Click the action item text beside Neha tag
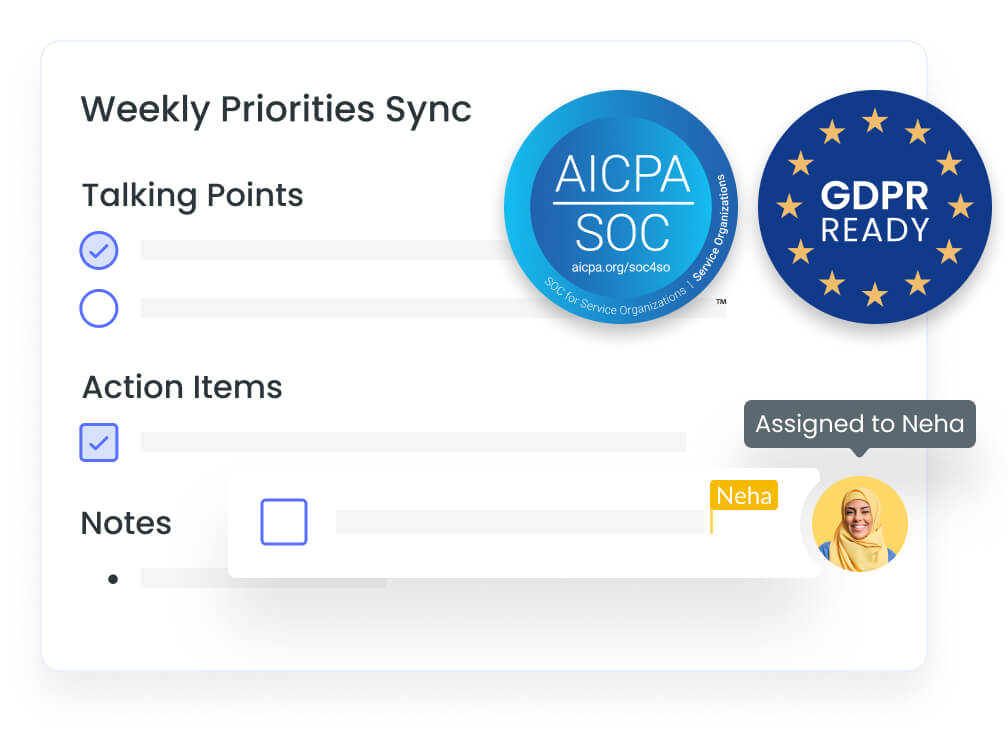Image resolution: width=1008 pixels, height=732 pixels. pos(519,522)
